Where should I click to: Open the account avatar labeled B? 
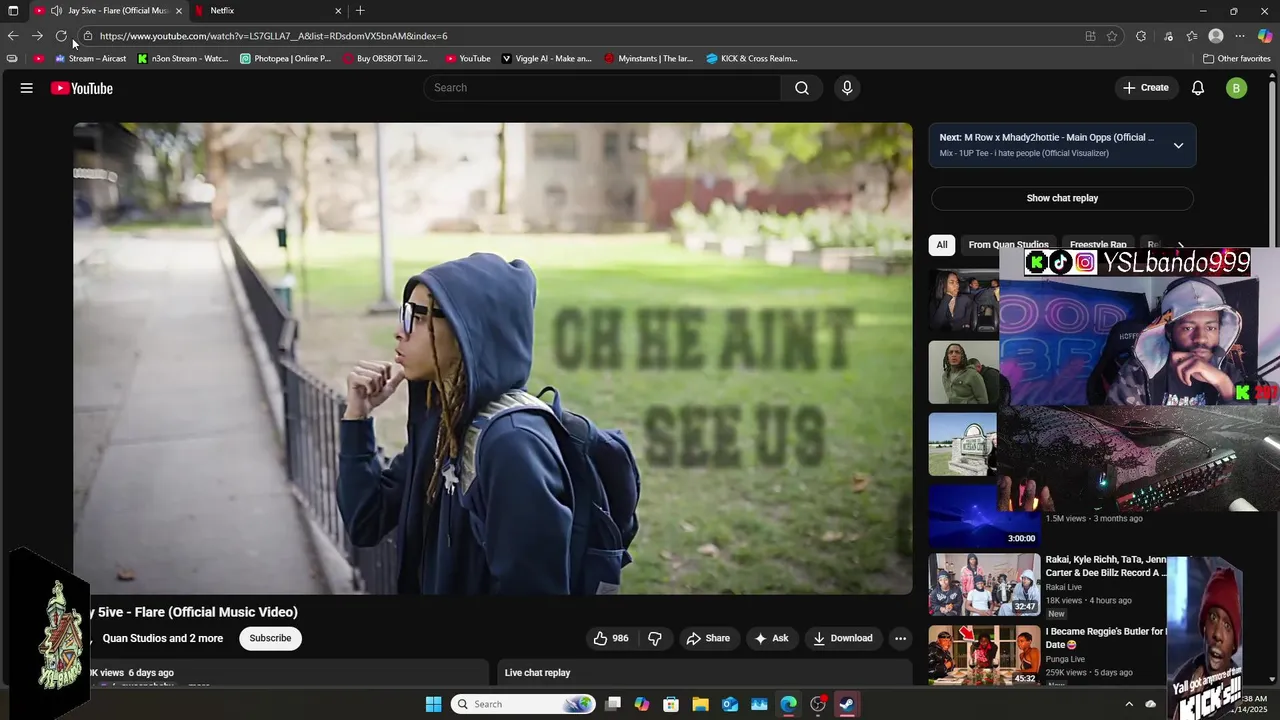[1237, 88]
